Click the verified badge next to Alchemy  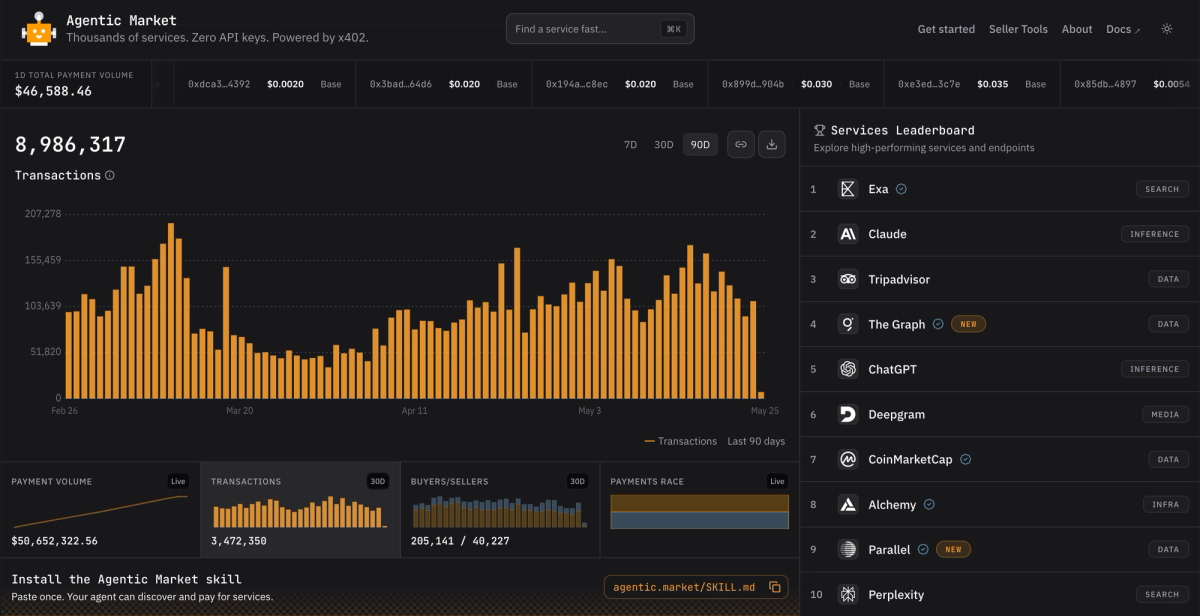coord(929,505)
